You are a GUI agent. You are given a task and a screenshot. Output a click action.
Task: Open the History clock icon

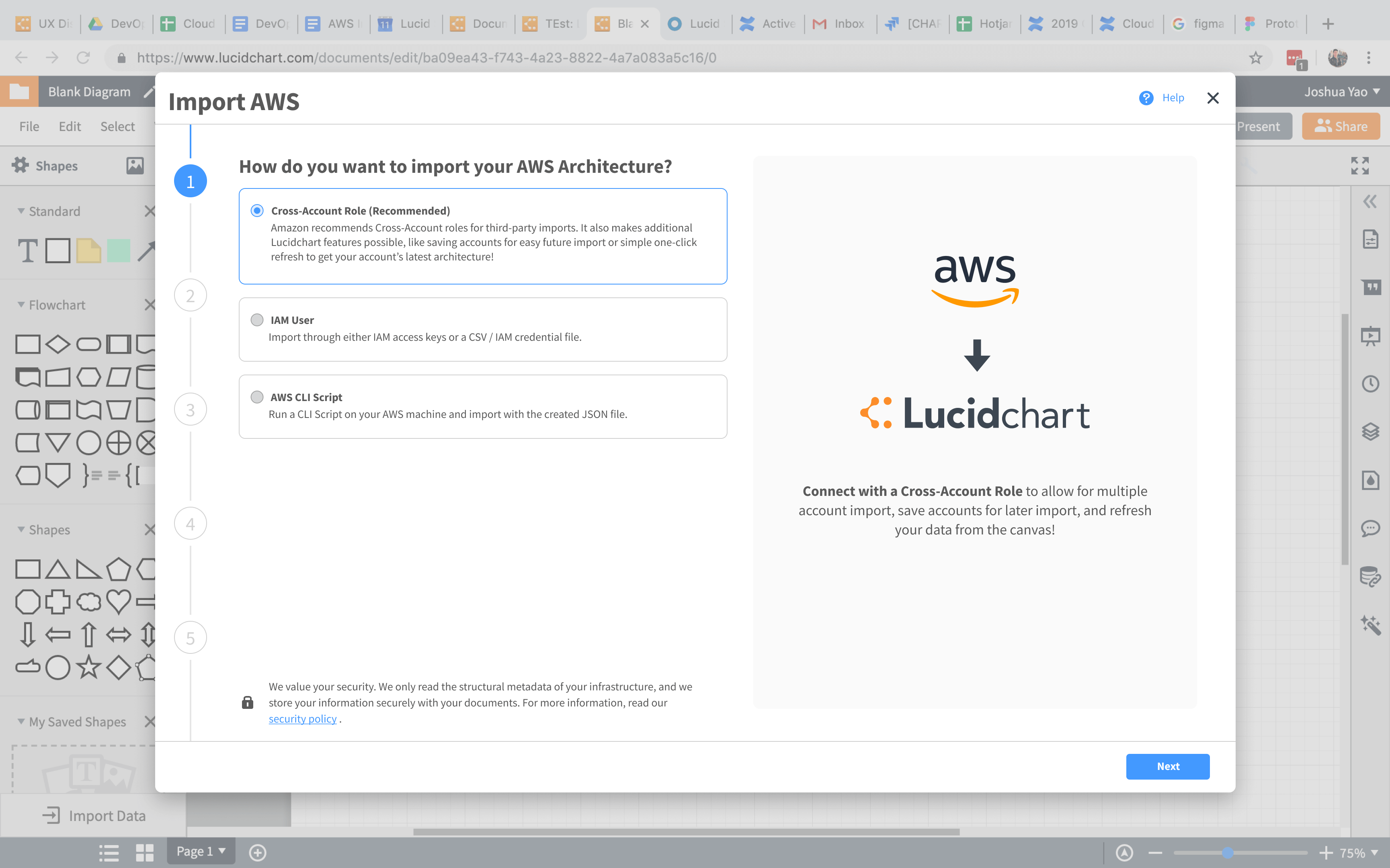pyautogui.click(x=1370, y=383)
